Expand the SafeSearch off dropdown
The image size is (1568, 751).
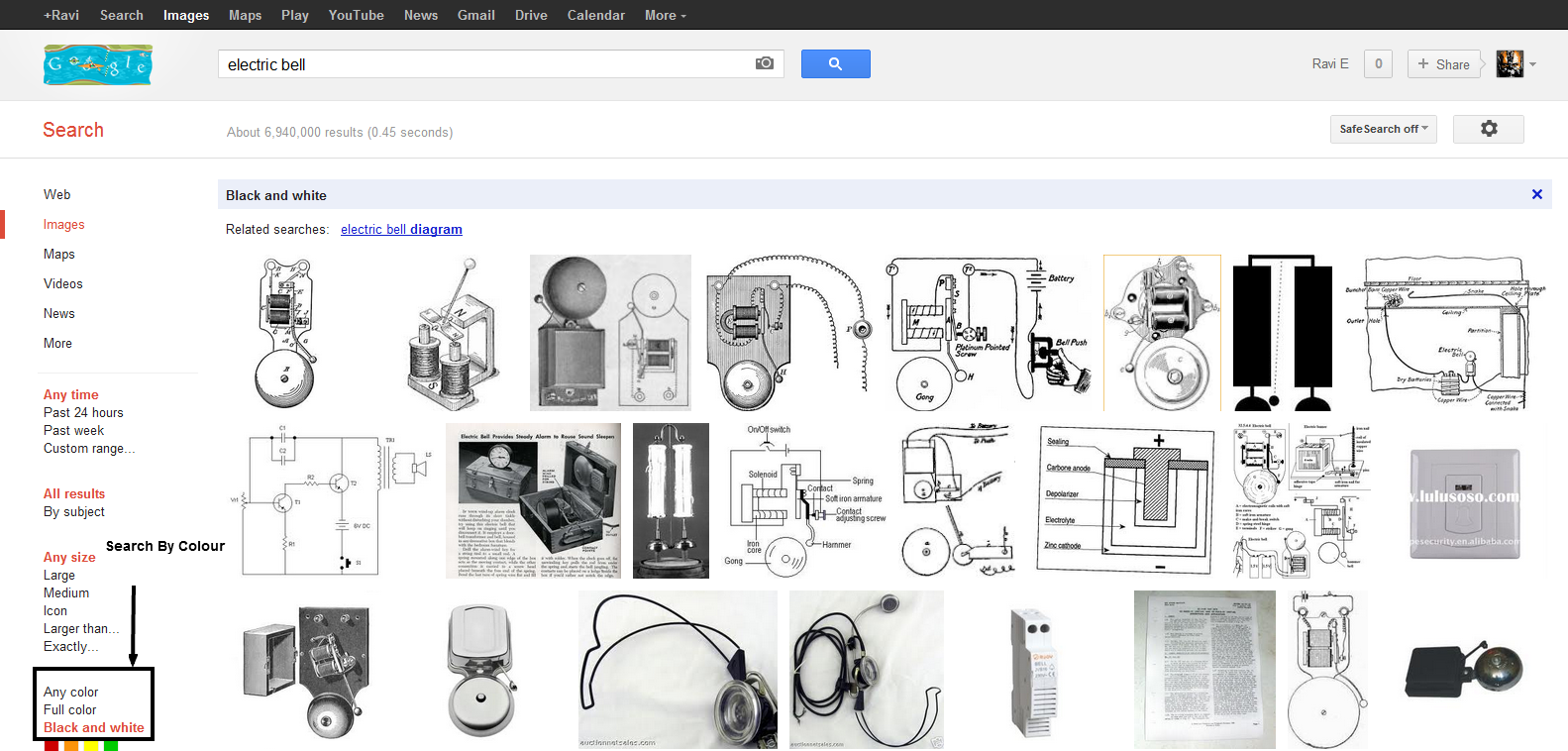[x=1383, y=129]
